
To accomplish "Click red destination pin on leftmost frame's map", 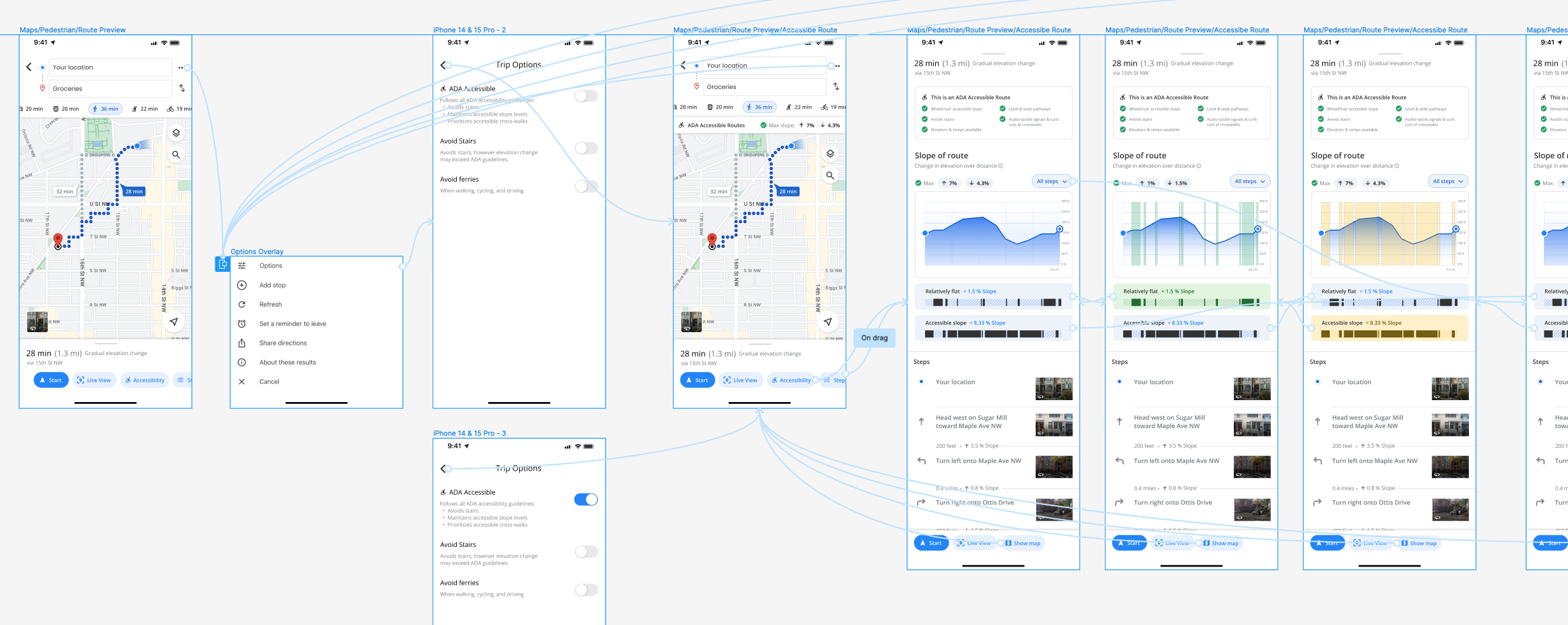I will tap(58, 239).
